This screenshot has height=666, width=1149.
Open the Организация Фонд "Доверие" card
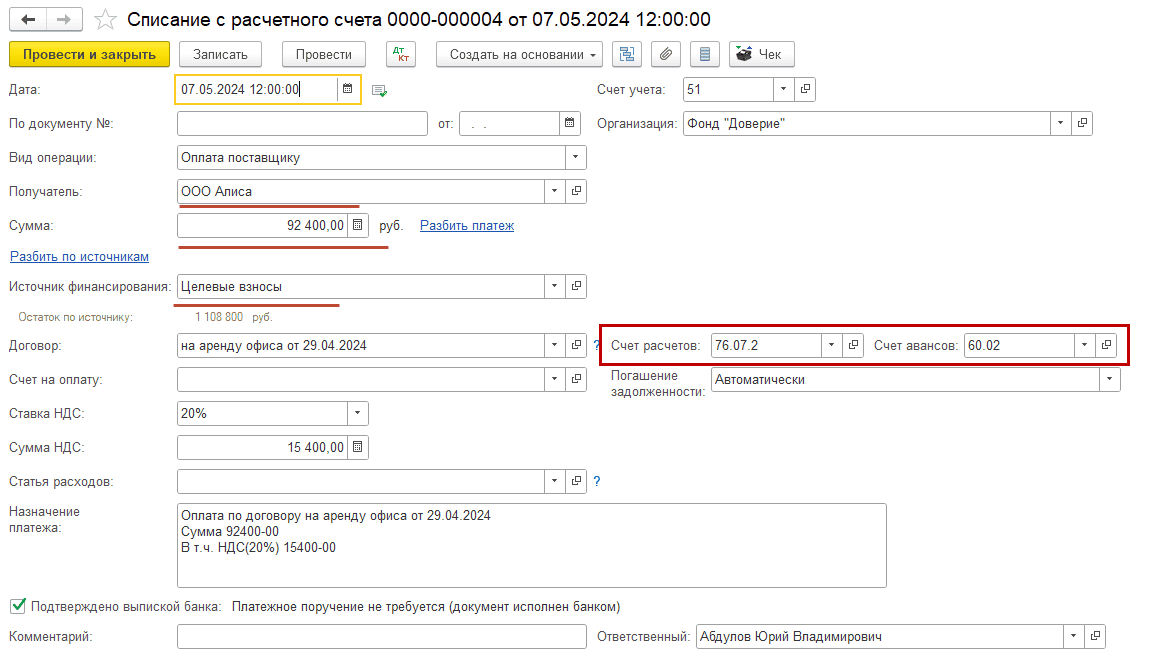pos(1082,124)
